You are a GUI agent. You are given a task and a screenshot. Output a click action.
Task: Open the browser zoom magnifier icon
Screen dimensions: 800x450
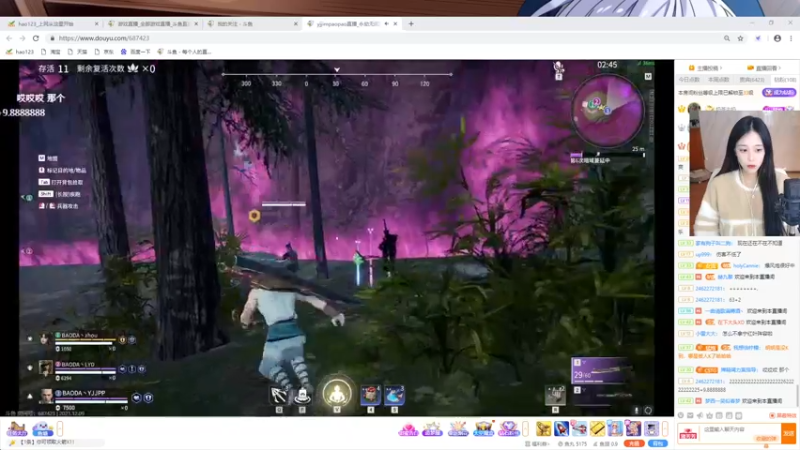pyautogui.click(x=727, y=38)
